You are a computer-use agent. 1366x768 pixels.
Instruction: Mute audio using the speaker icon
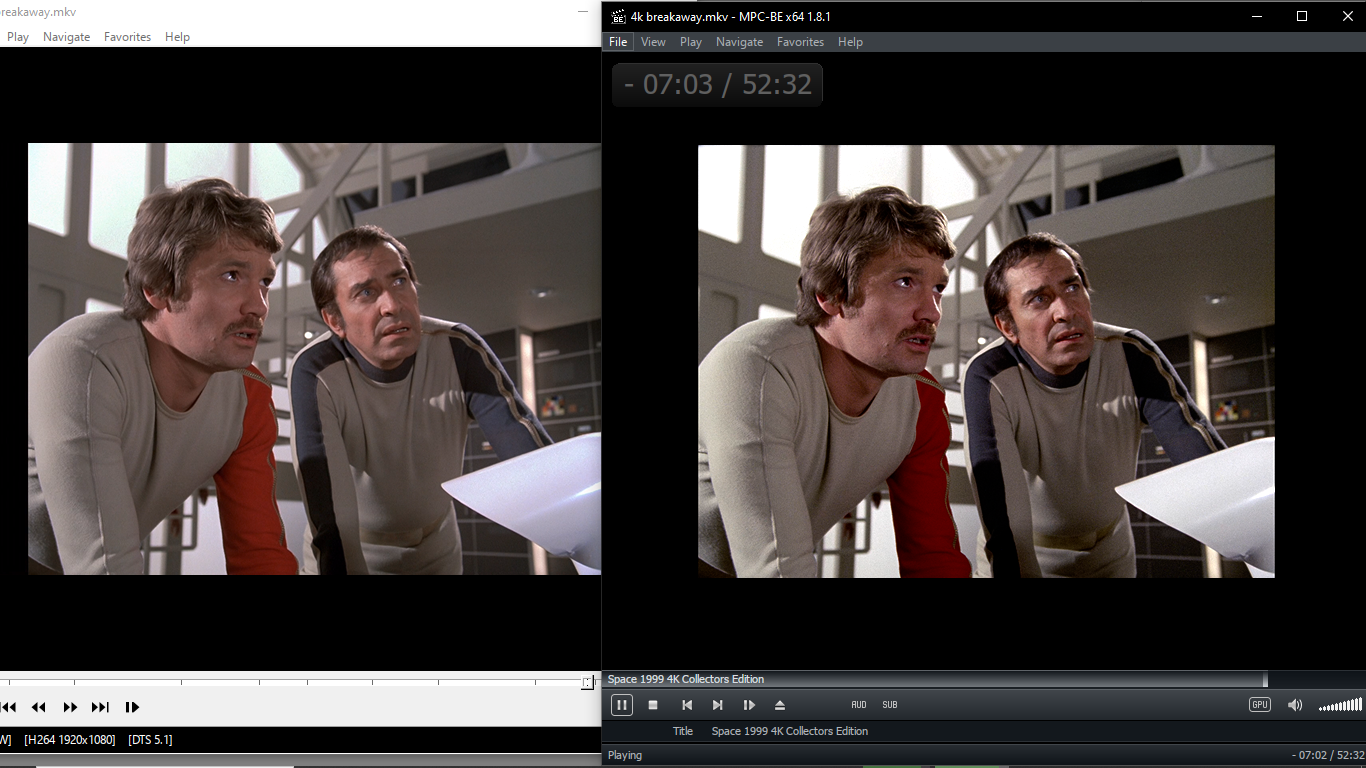1295,705
